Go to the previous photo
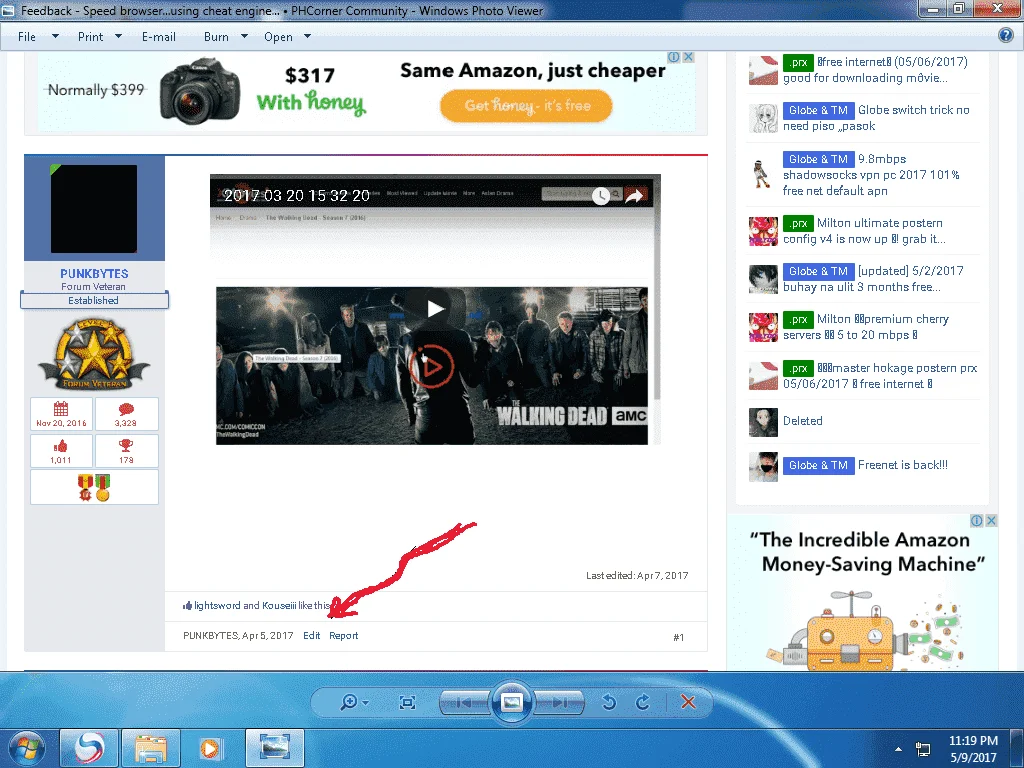The height and width of the screenshot is (768, 1024). tap(465, 703)
